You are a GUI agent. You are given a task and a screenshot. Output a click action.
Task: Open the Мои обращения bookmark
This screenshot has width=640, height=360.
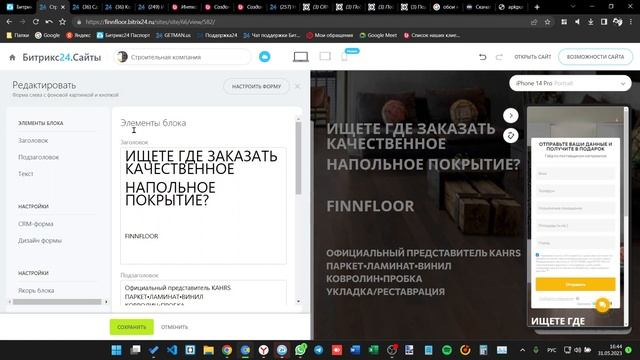[330, 36]
